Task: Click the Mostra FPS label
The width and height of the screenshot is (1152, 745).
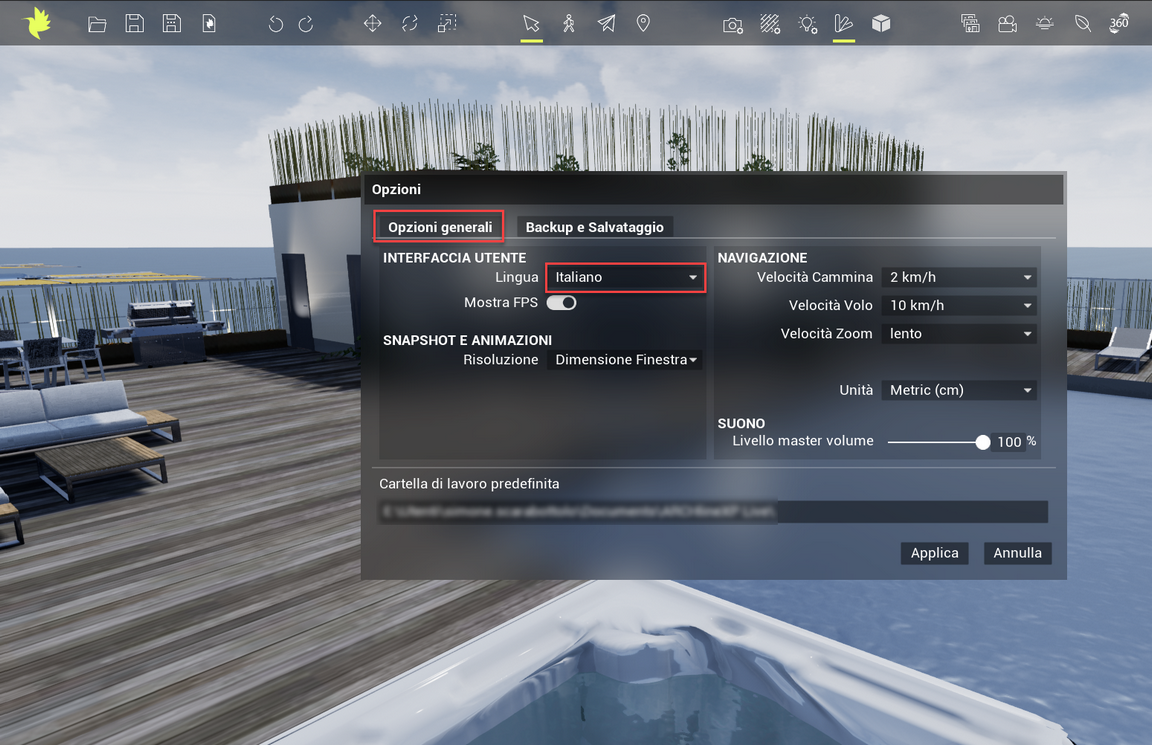Action: click(x=501, y=303)
